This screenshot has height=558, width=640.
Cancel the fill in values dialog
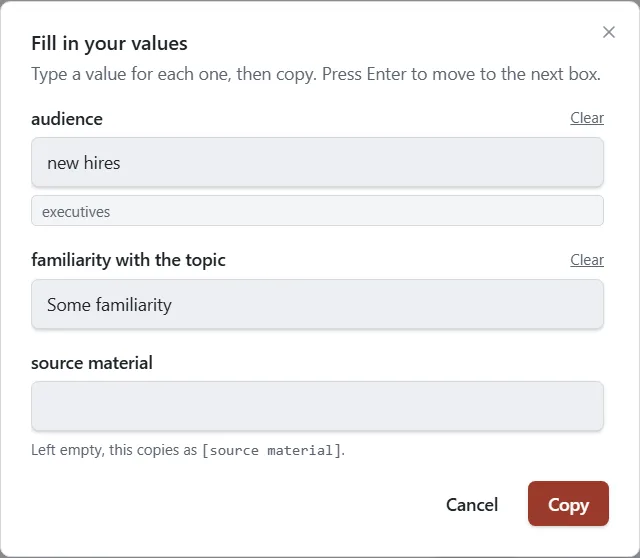[472, 504]
